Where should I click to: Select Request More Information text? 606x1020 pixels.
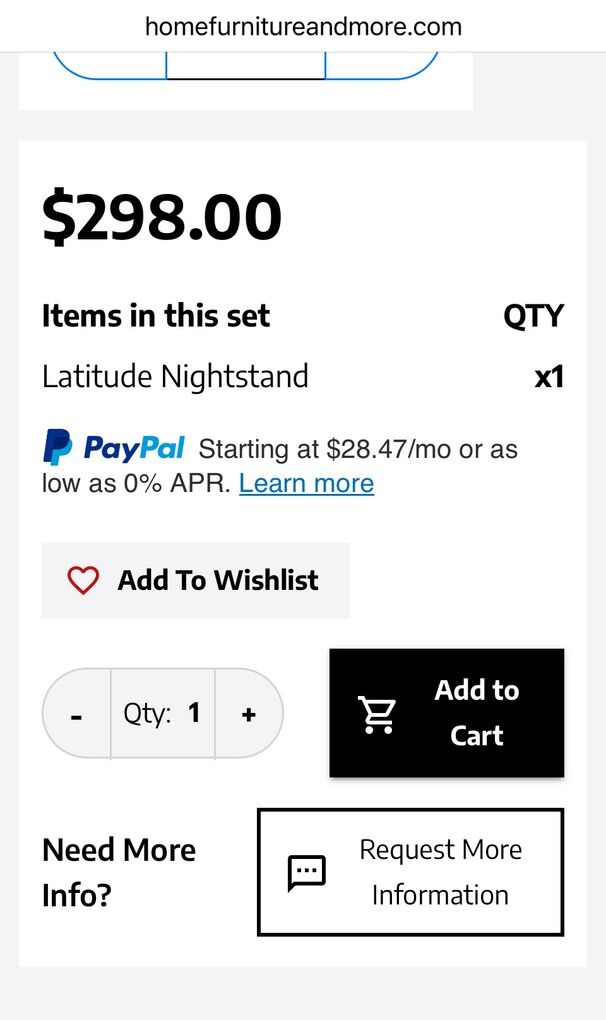coord(440,872)
